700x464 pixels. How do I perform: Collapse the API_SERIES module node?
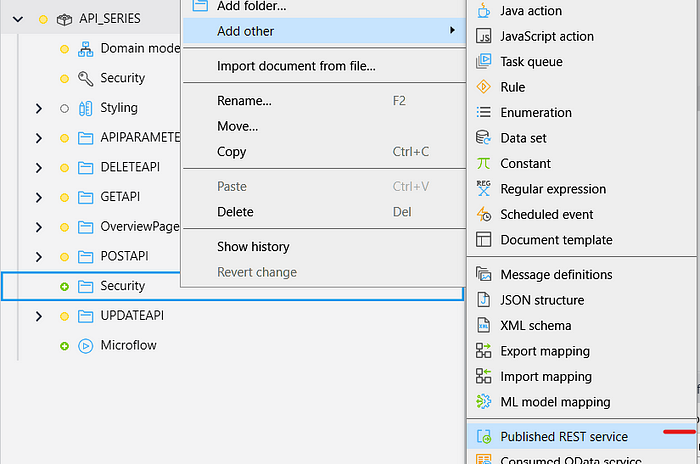(19, 19)
